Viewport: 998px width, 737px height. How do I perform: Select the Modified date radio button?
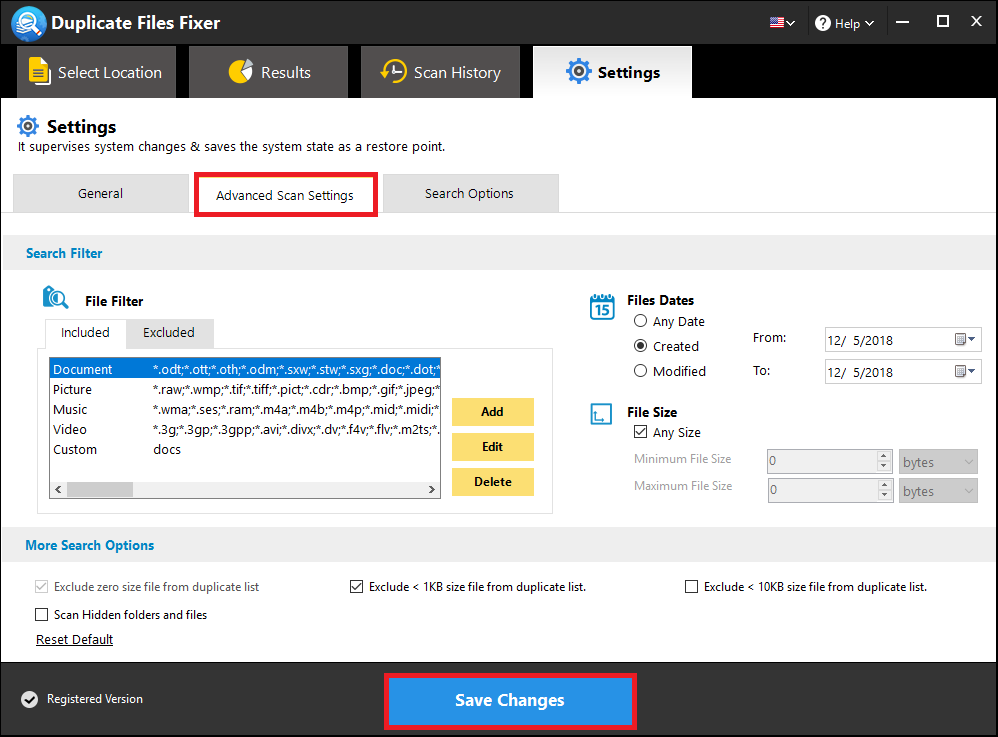point(640,370)
